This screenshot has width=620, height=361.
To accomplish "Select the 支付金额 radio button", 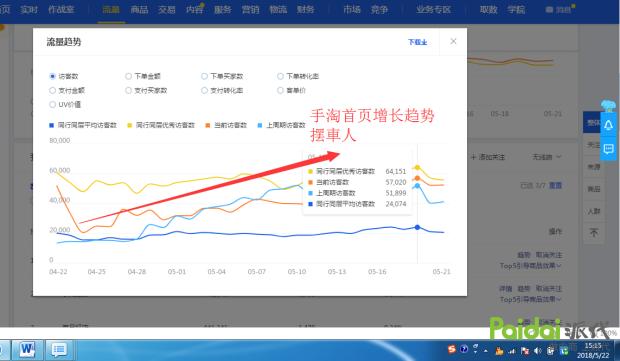I will pyautogui.click(x=53, y=91).
